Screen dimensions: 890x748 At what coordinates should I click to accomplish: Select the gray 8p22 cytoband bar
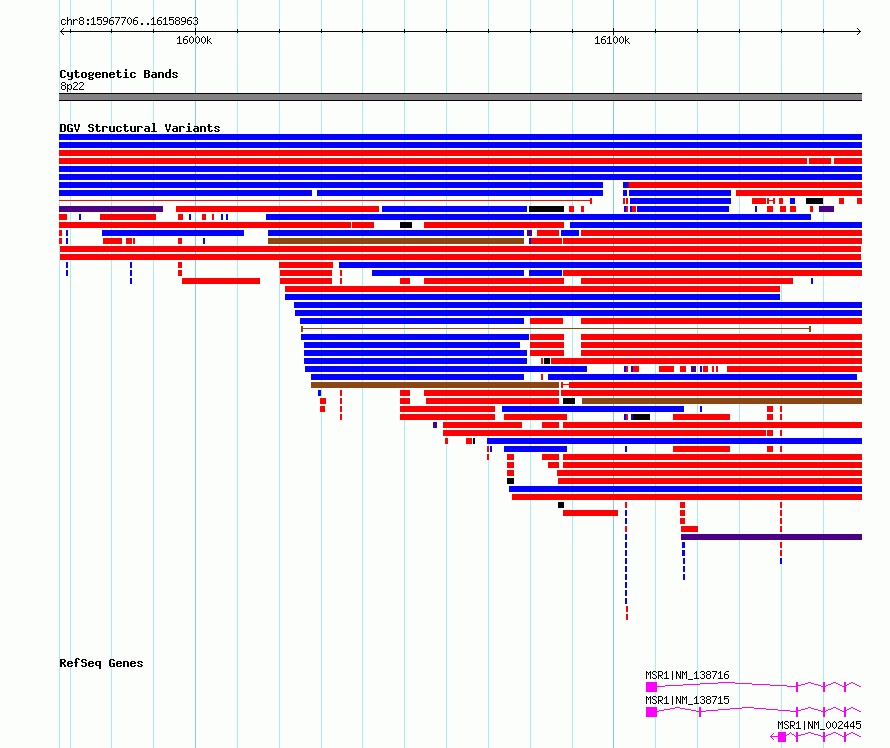tap(460, 97)
